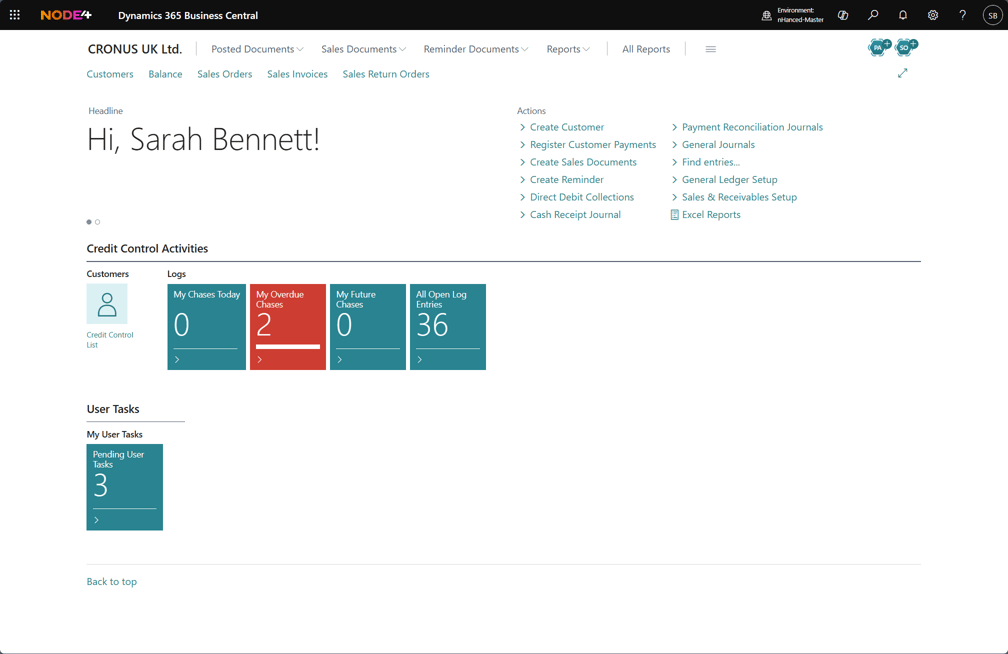Open Direct Debit Collections
Image resolution: width=1008 pixels, height=654 pixels.
582,197
